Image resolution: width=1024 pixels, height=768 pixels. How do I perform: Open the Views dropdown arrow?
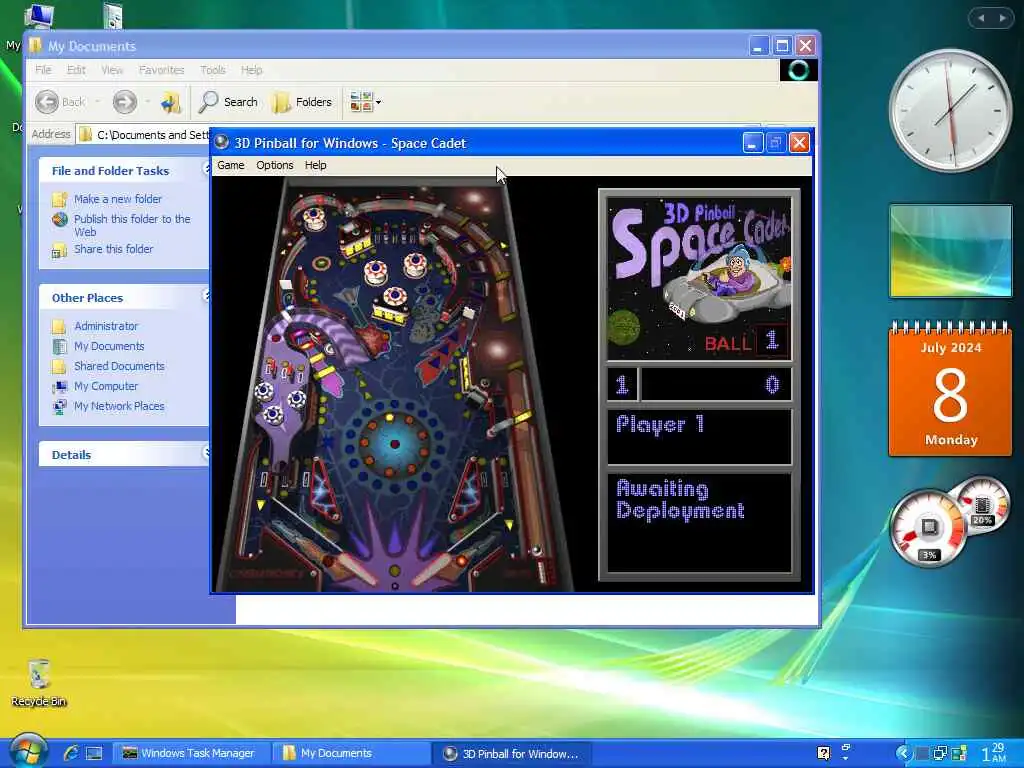378,103
